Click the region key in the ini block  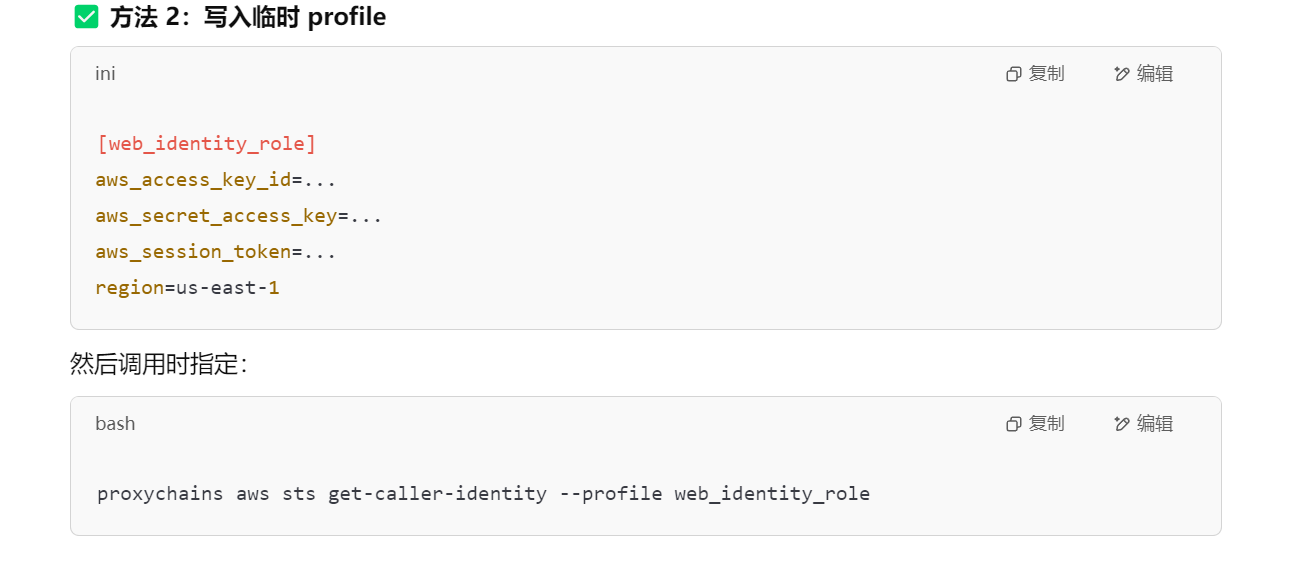click(x=130, y=288)
